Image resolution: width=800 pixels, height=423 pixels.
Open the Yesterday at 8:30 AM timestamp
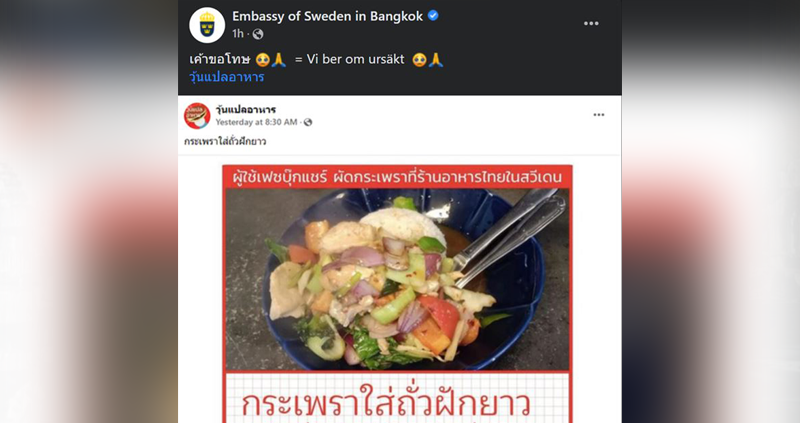click(x=256, y=122)
